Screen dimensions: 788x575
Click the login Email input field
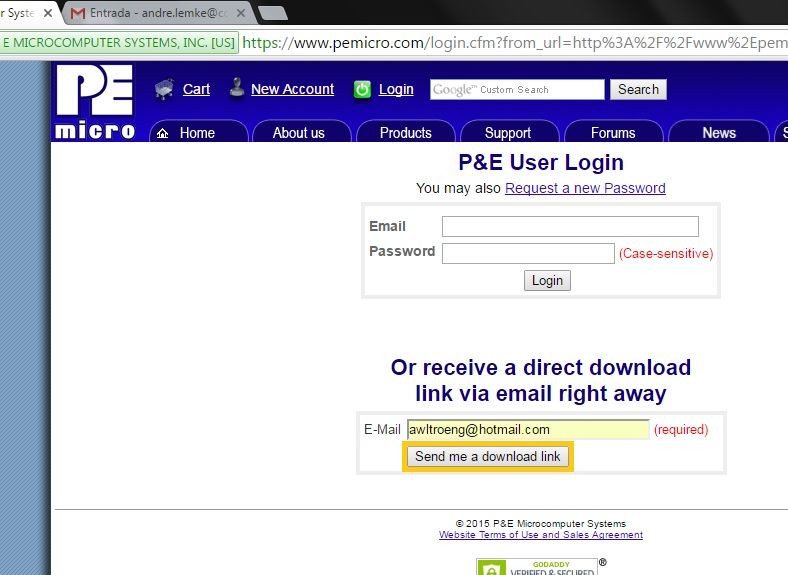click(570, 226)
